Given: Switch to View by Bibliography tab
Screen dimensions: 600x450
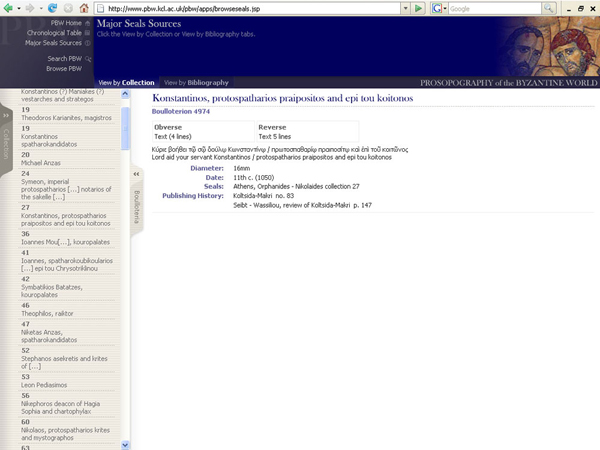Looking at the screenshot, I should (x=196, y=82).
